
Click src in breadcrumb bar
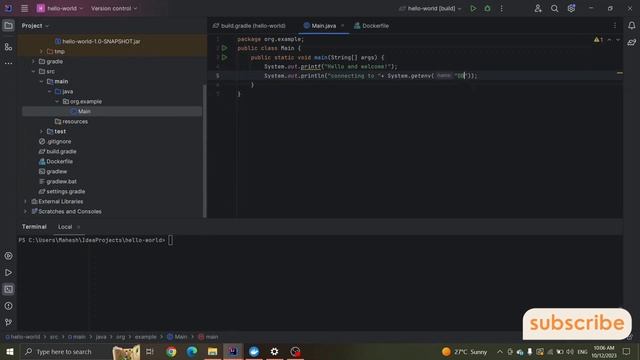(x=54, y=337)
